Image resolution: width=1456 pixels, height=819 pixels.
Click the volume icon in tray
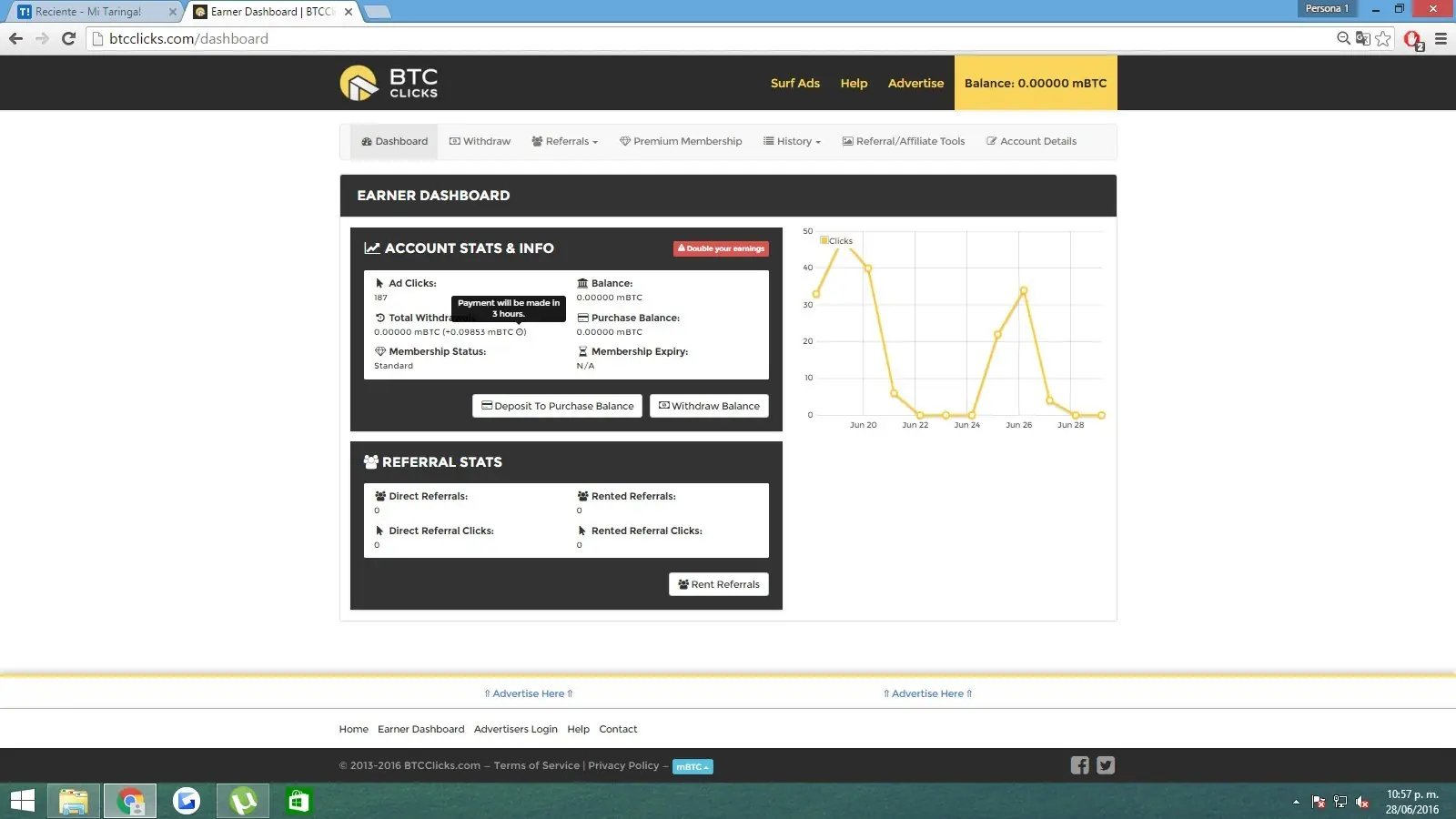[x=1362, y=802]
